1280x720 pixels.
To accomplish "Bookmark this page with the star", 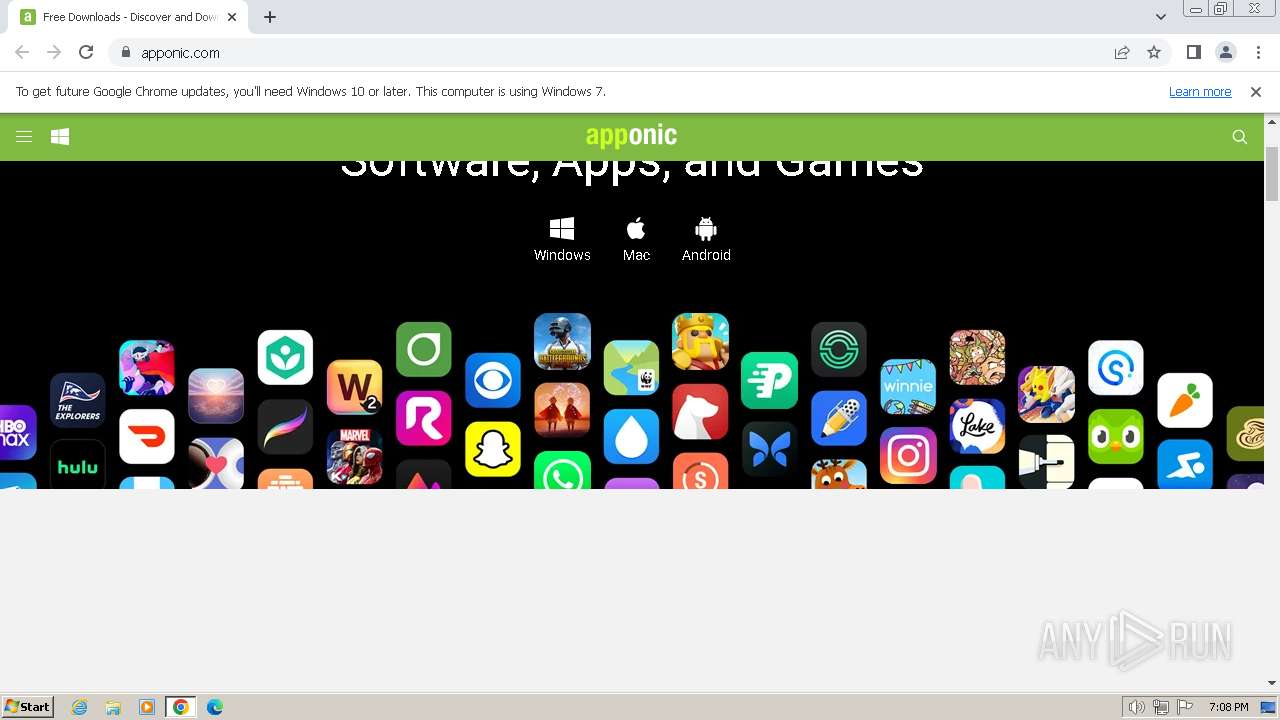I will tap(1154, 53).
